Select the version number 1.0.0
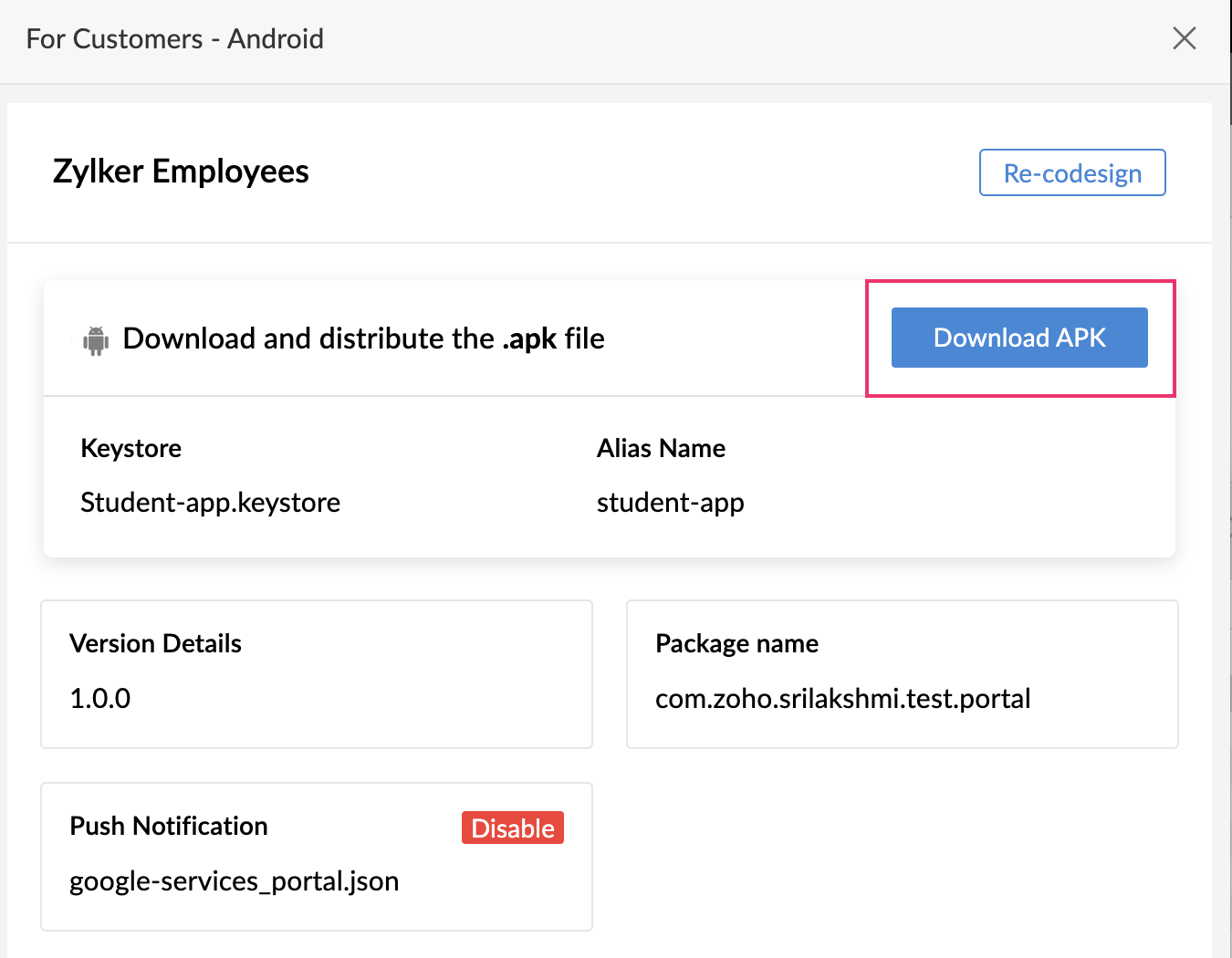Viewport: 1232px width, 958px height. pos(99,698)
